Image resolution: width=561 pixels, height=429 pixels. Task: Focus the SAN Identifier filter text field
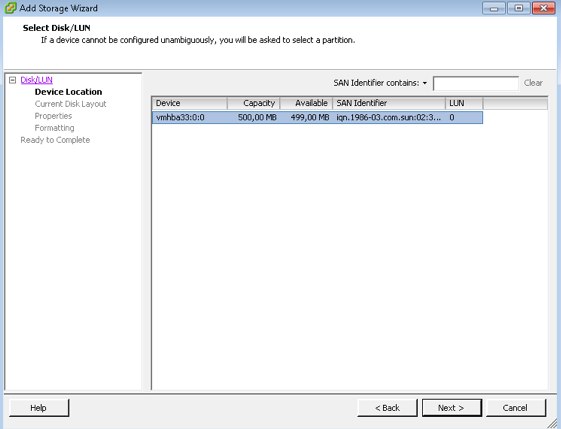pos(475,83)
